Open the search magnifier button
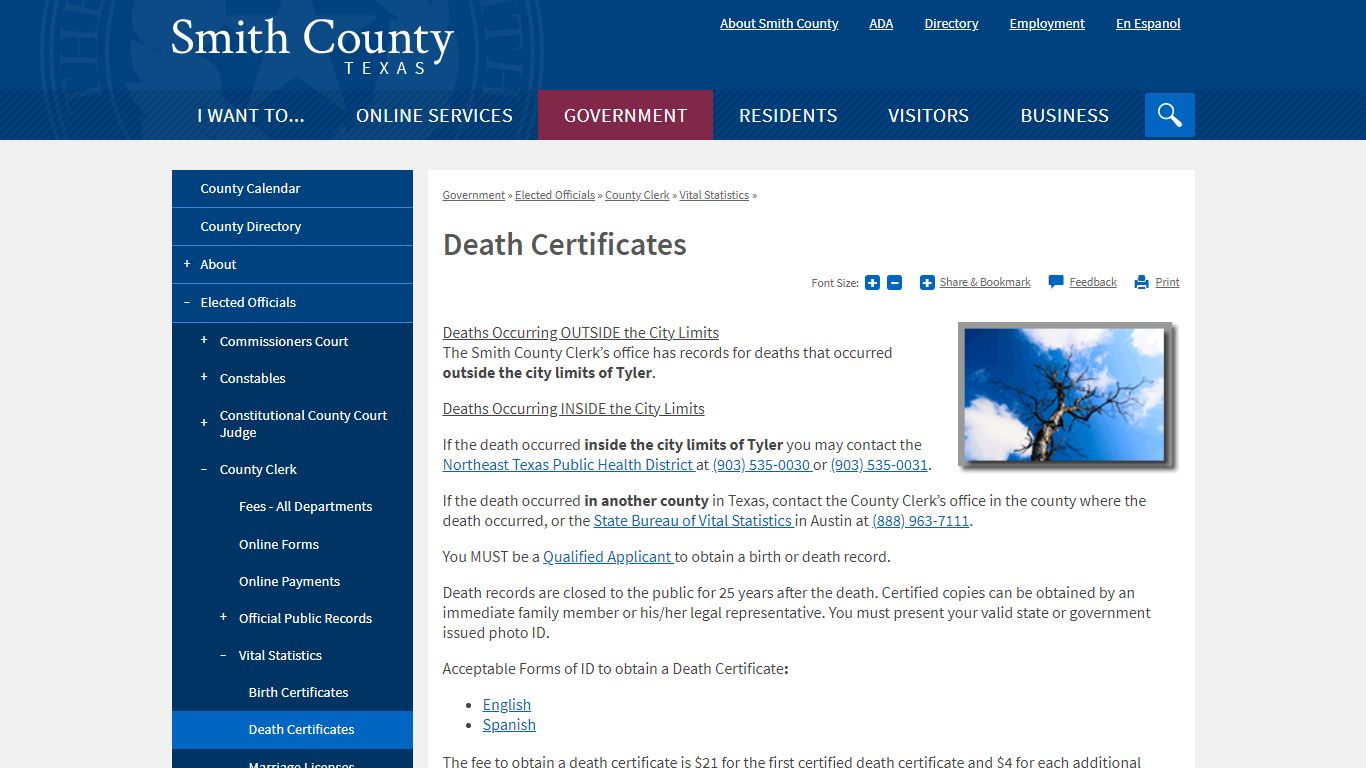The height and width of the screenshot is (768, 1366). point(1169,115)
